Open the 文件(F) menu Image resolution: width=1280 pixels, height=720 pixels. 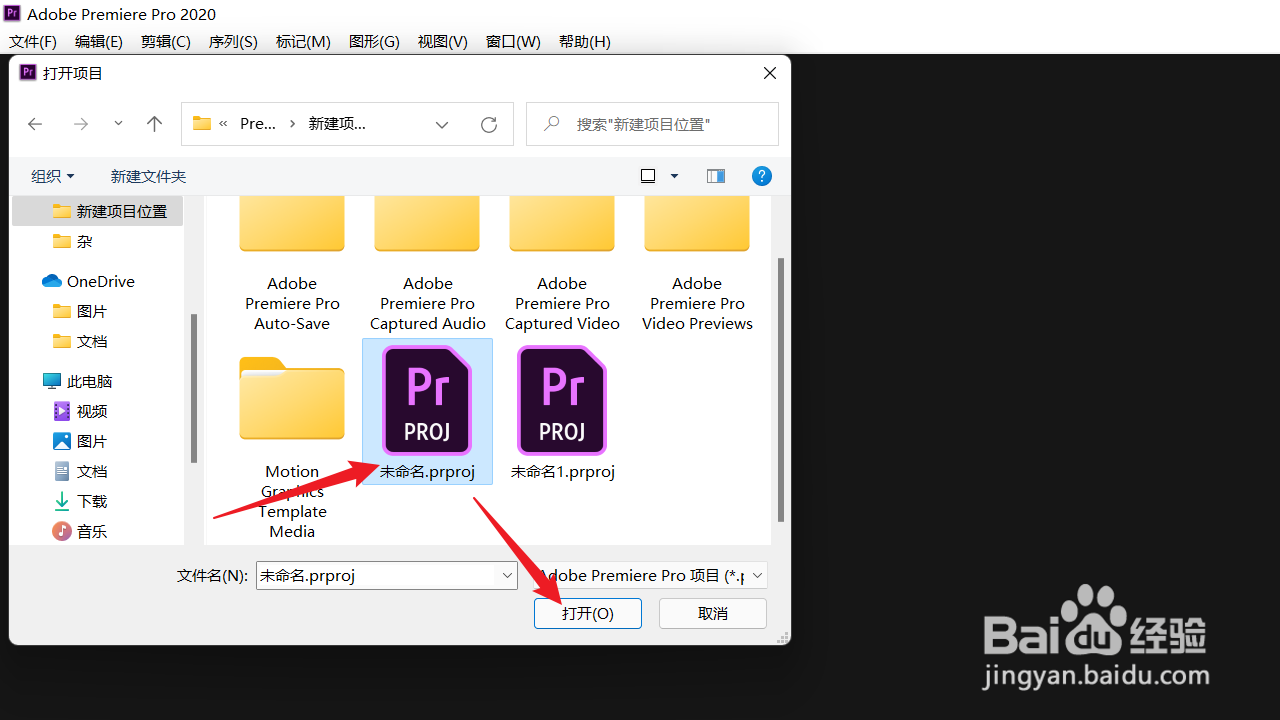coord(33,42)
